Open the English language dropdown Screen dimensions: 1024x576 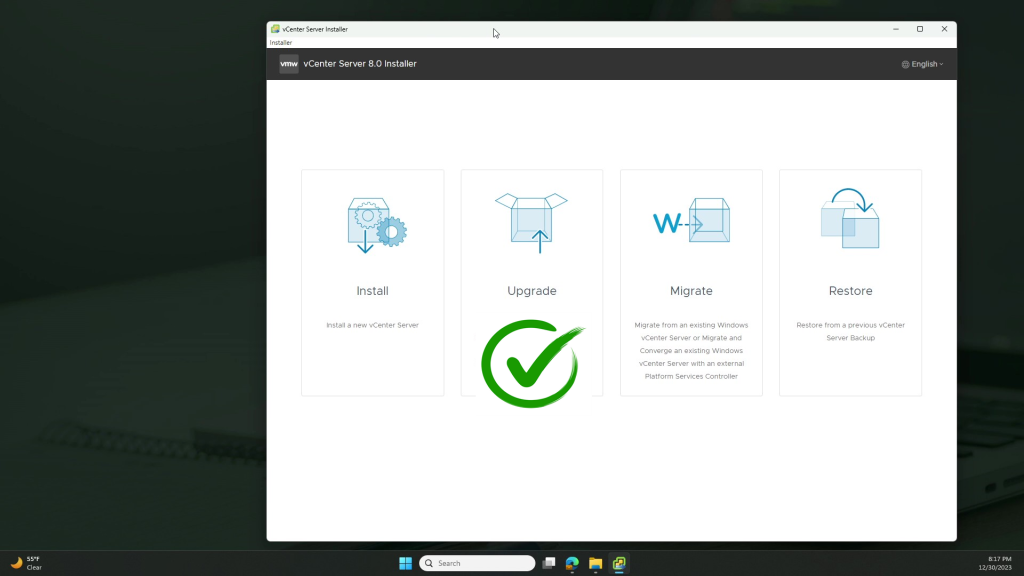[922, 64]
